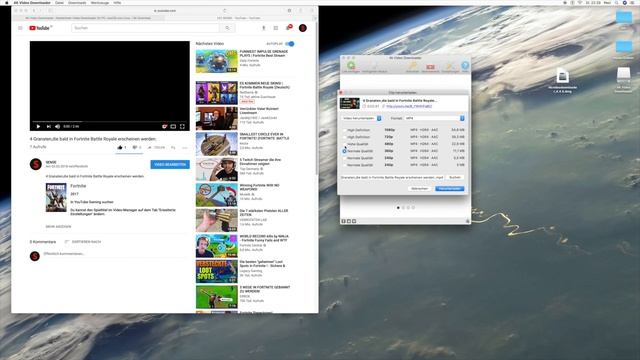Click the Abbrechen button
The width and height of the screenshot is (640, 360).
click(419, 189)
